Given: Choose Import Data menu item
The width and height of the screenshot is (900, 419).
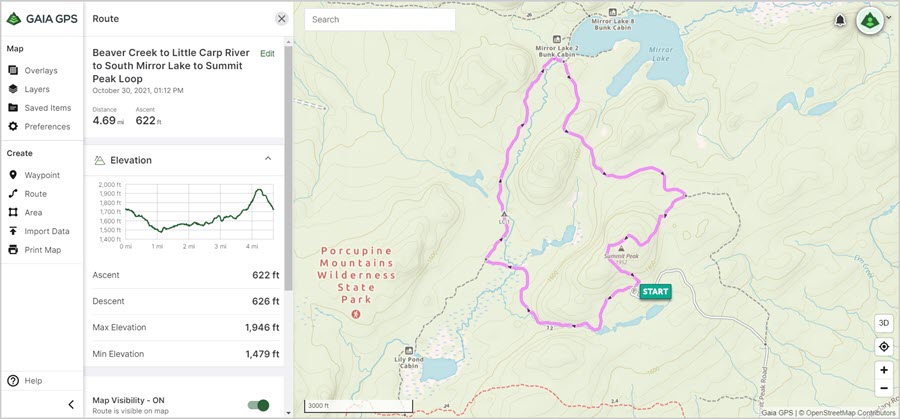Looking at the screenshot, I should pyautogui.click(x=46, y=231).
